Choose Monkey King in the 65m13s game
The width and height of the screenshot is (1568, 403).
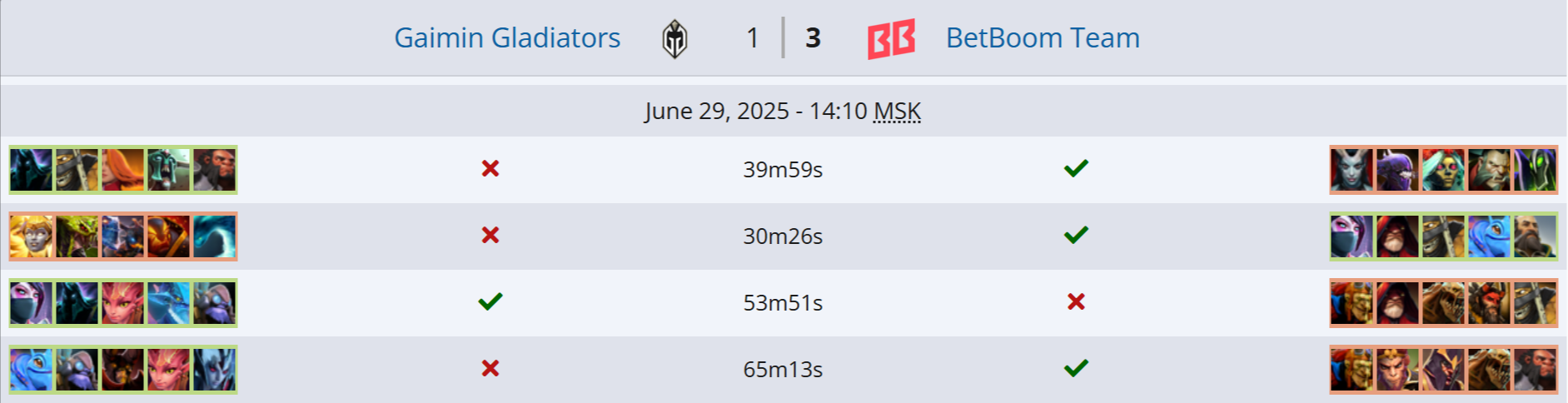[1397, 370]
